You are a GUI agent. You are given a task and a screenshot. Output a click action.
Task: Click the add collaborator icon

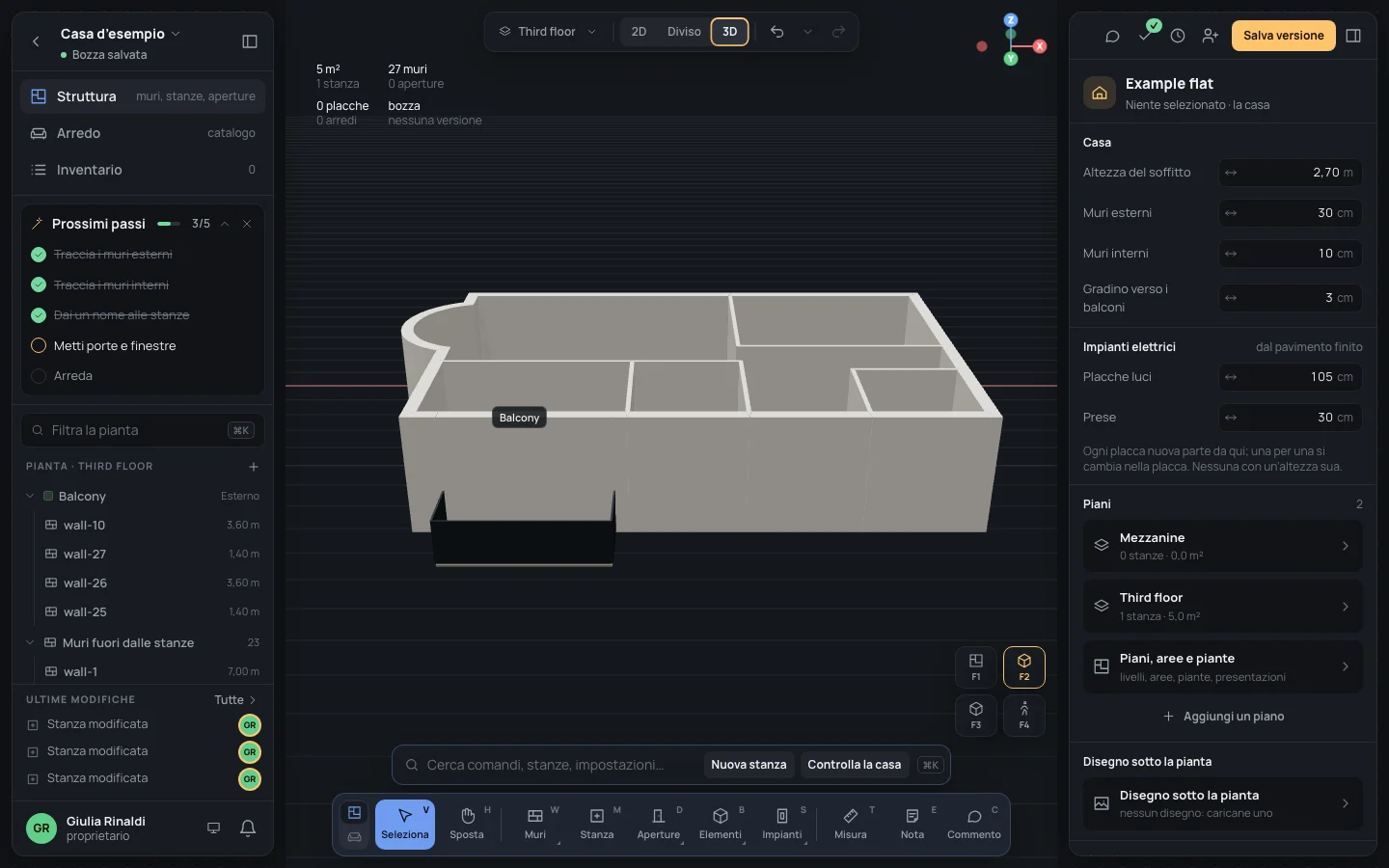1211,36
